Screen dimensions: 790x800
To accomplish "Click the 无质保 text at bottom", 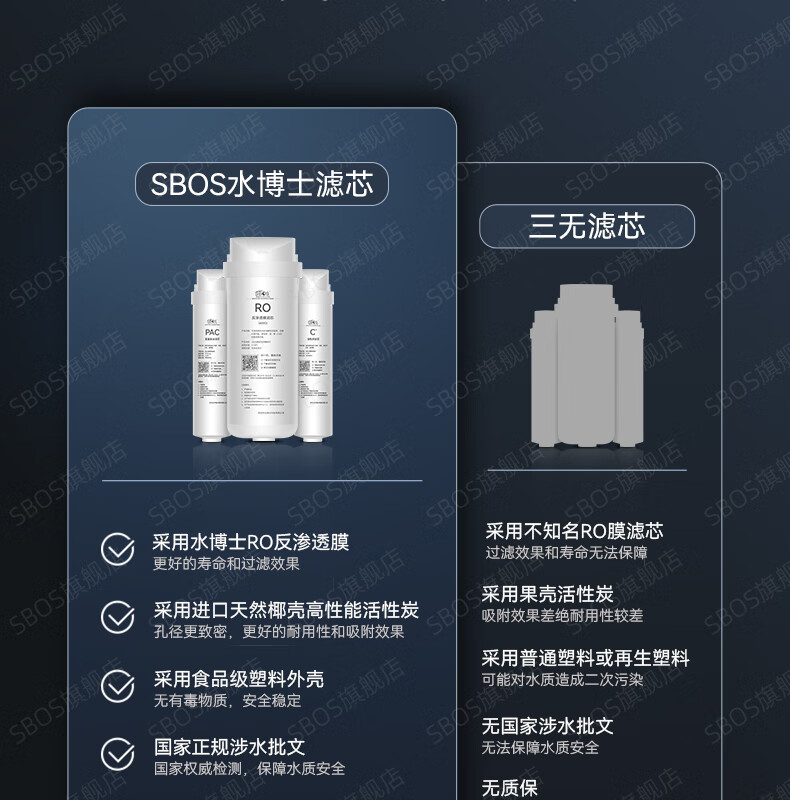I will click(510, 788).
